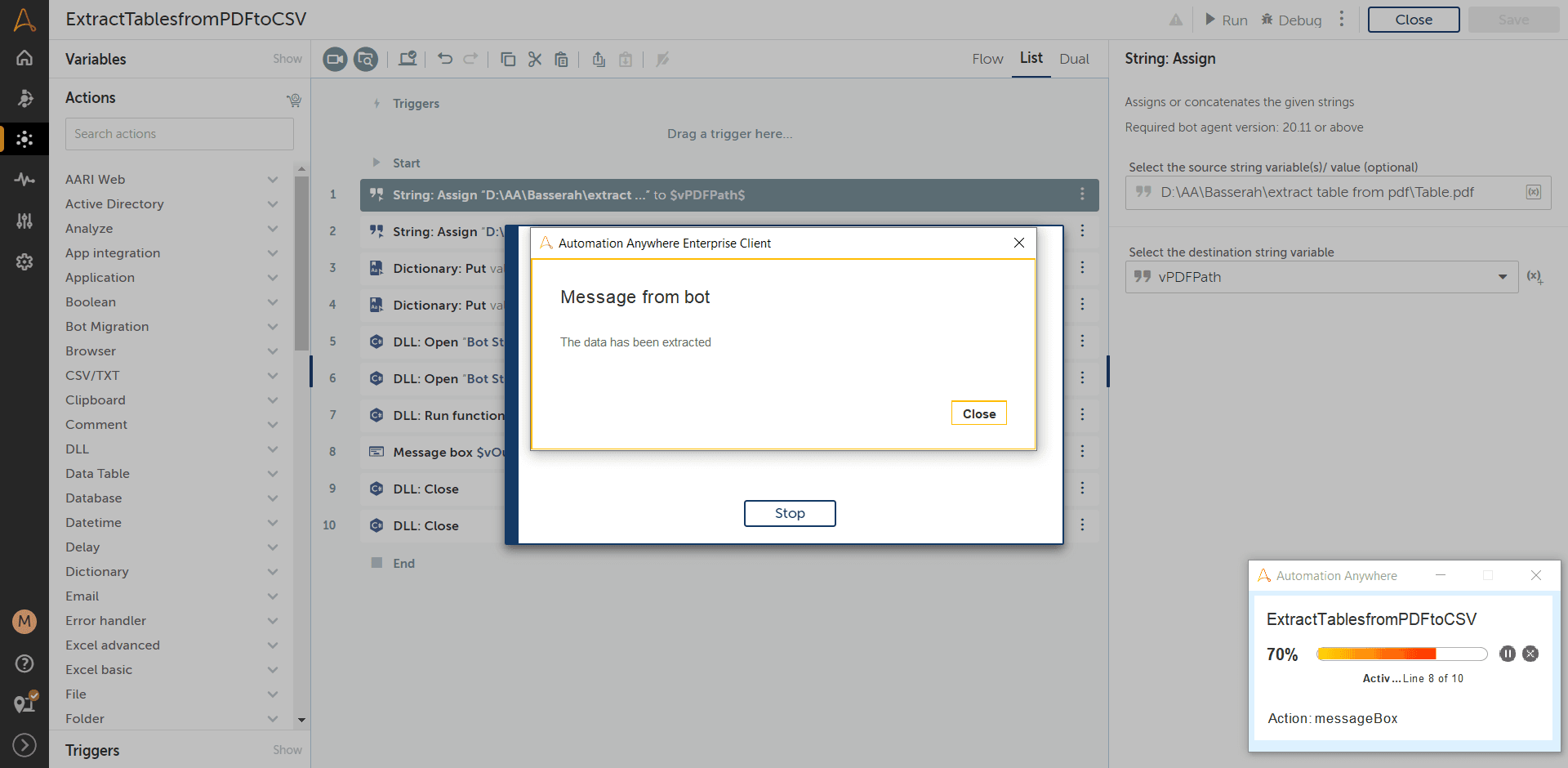The height and width of the screenshot is (768, 1568).
Task: Click the Copy icon in toolbar
Action: pos(508,59)
